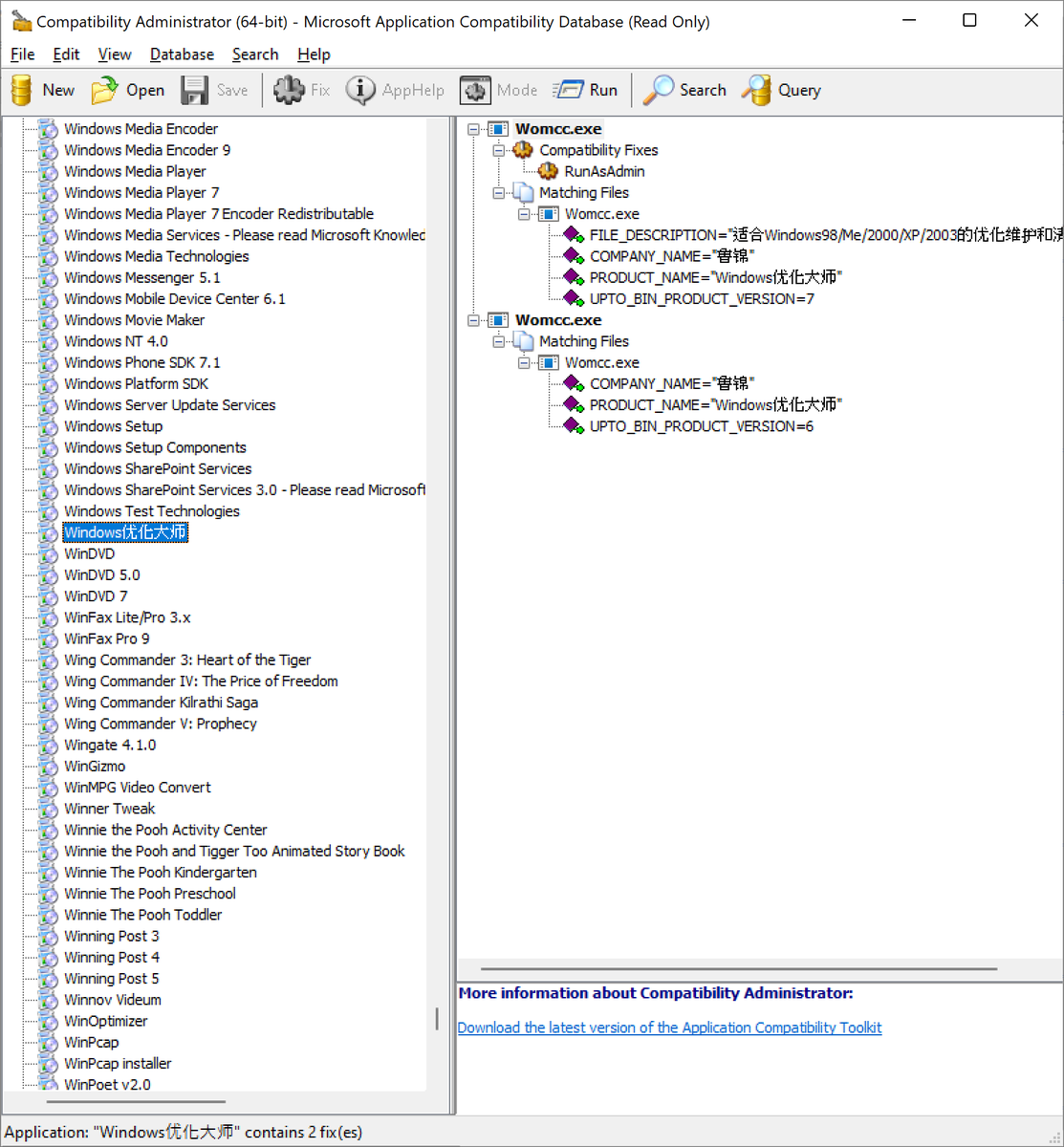Select Windows Phone SDK 7.1 entry

point(141,362)
